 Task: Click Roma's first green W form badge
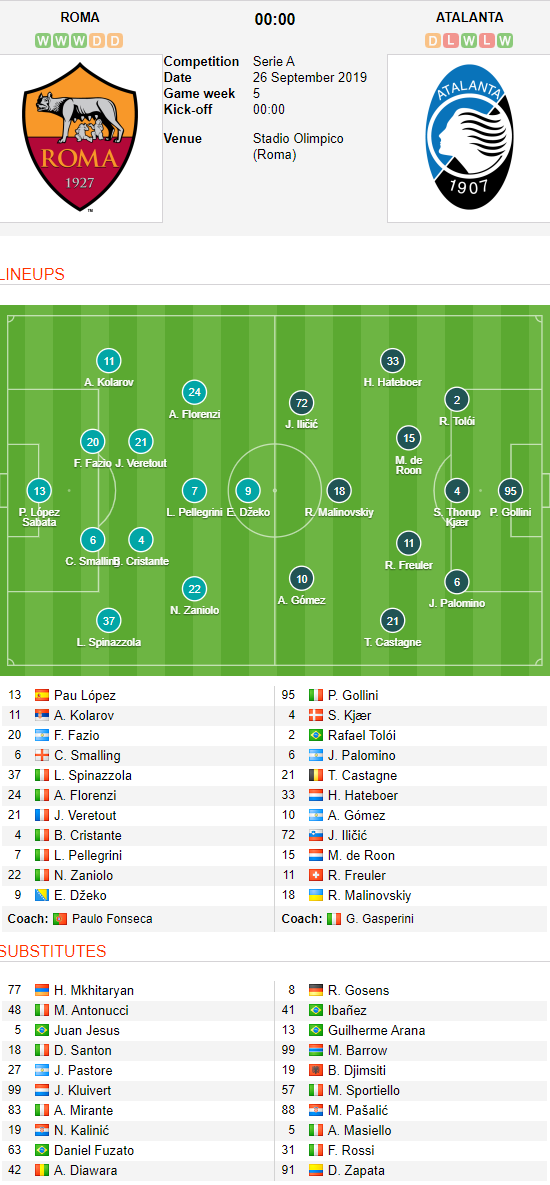click(x=43, y=41)
